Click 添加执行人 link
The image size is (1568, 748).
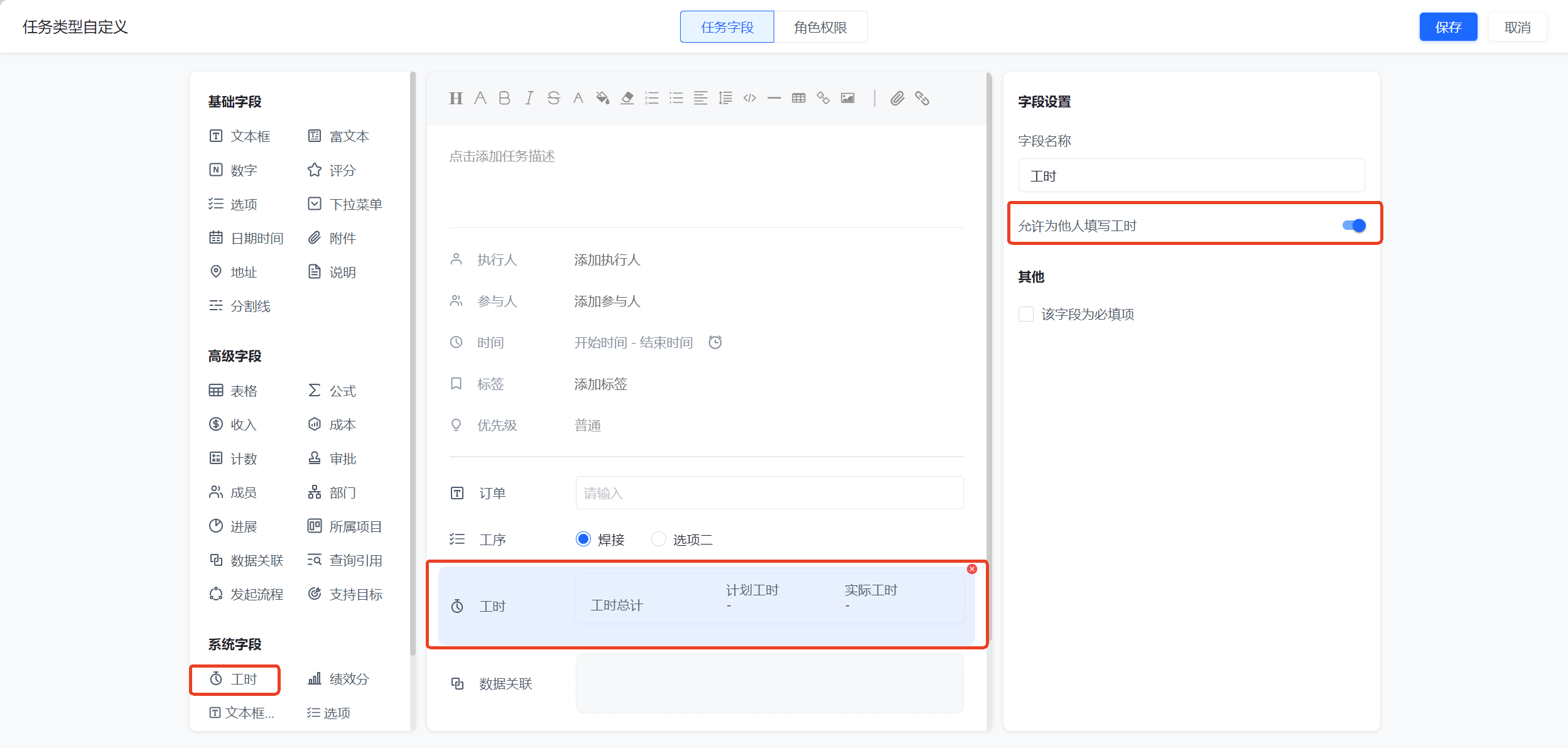(607, 259)
